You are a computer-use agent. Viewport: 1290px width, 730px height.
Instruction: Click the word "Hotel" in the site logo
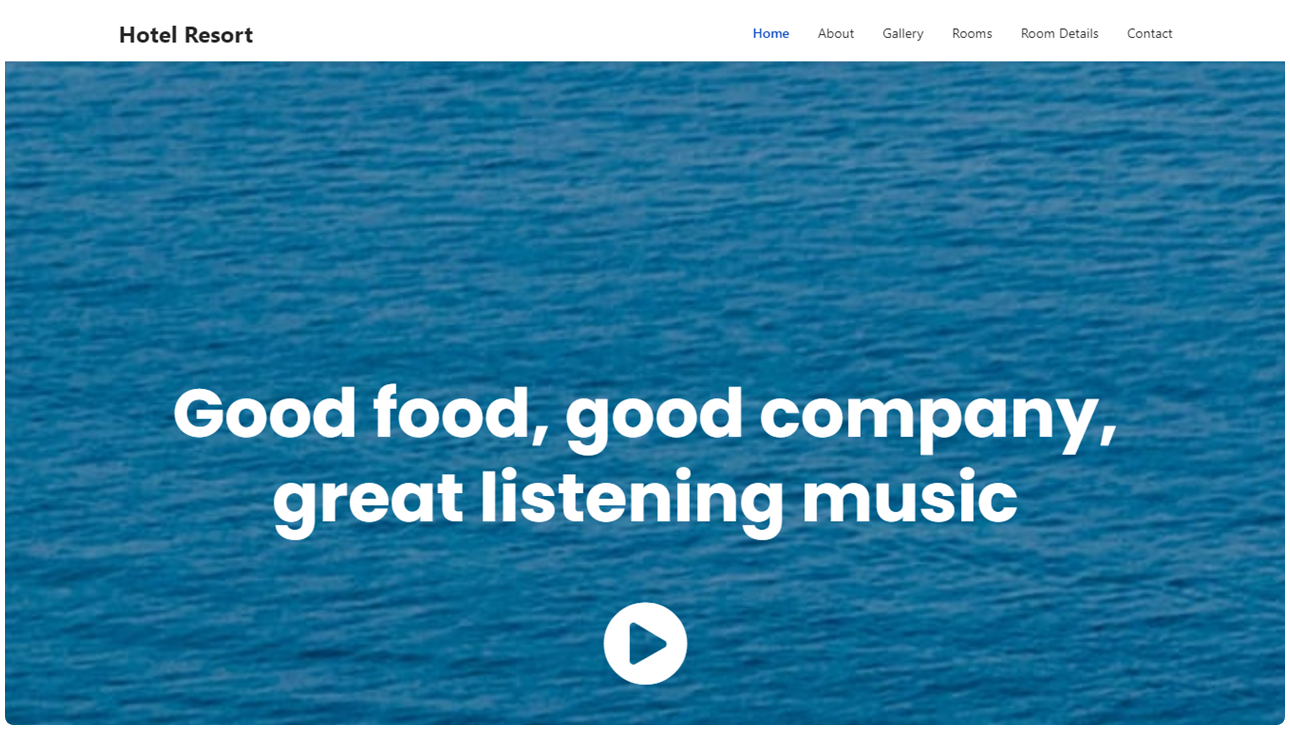[149, 35]
